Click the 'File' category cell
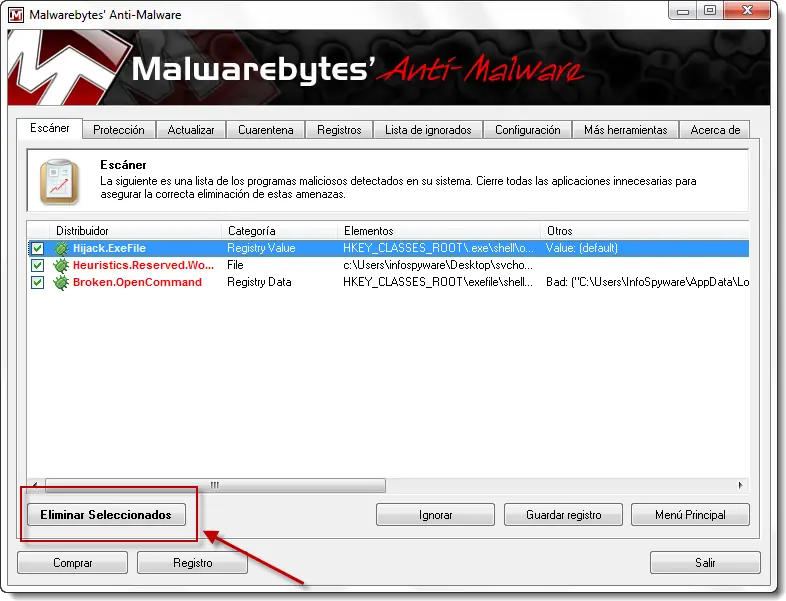786x601 pixels. point(235,265)
